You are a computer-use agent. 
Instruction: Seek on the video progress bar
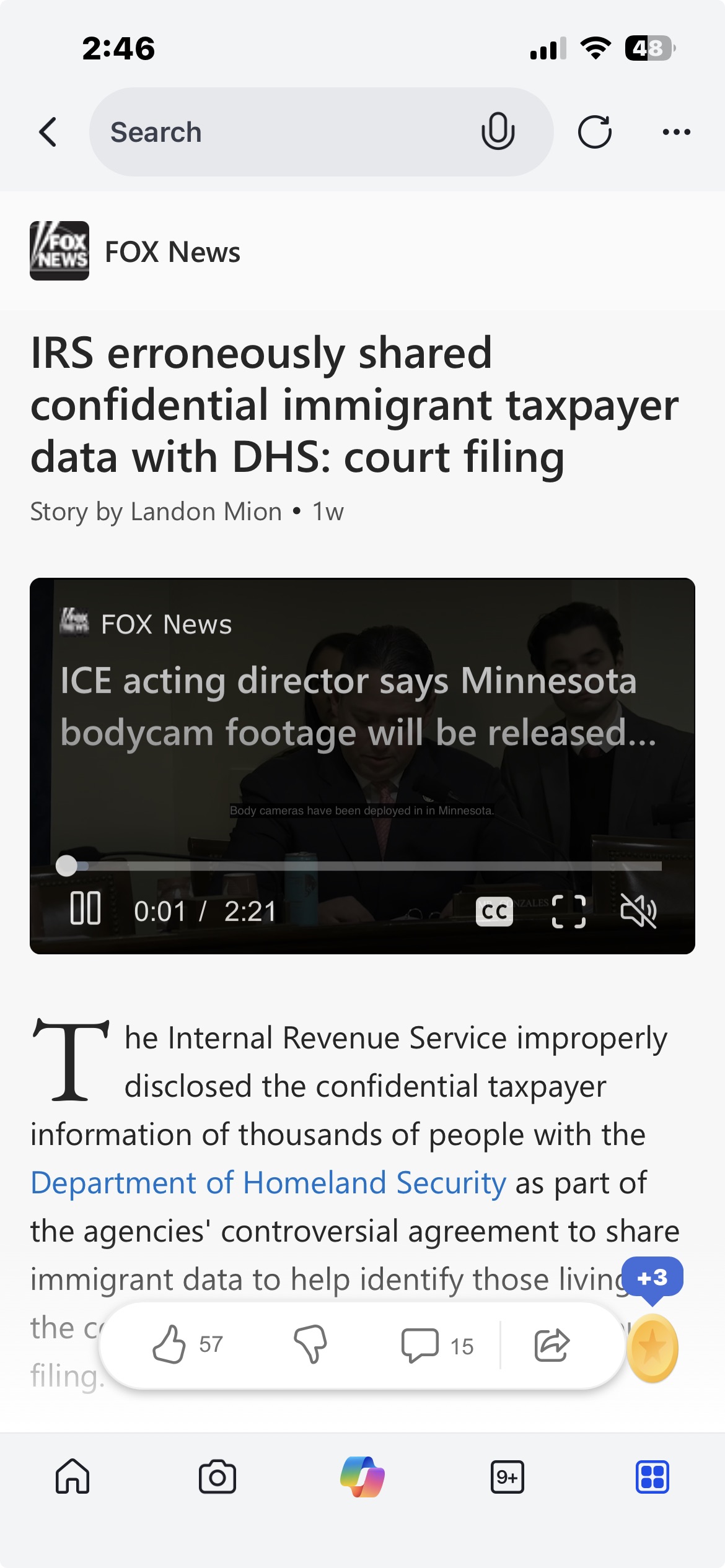[x=364, y=866]
